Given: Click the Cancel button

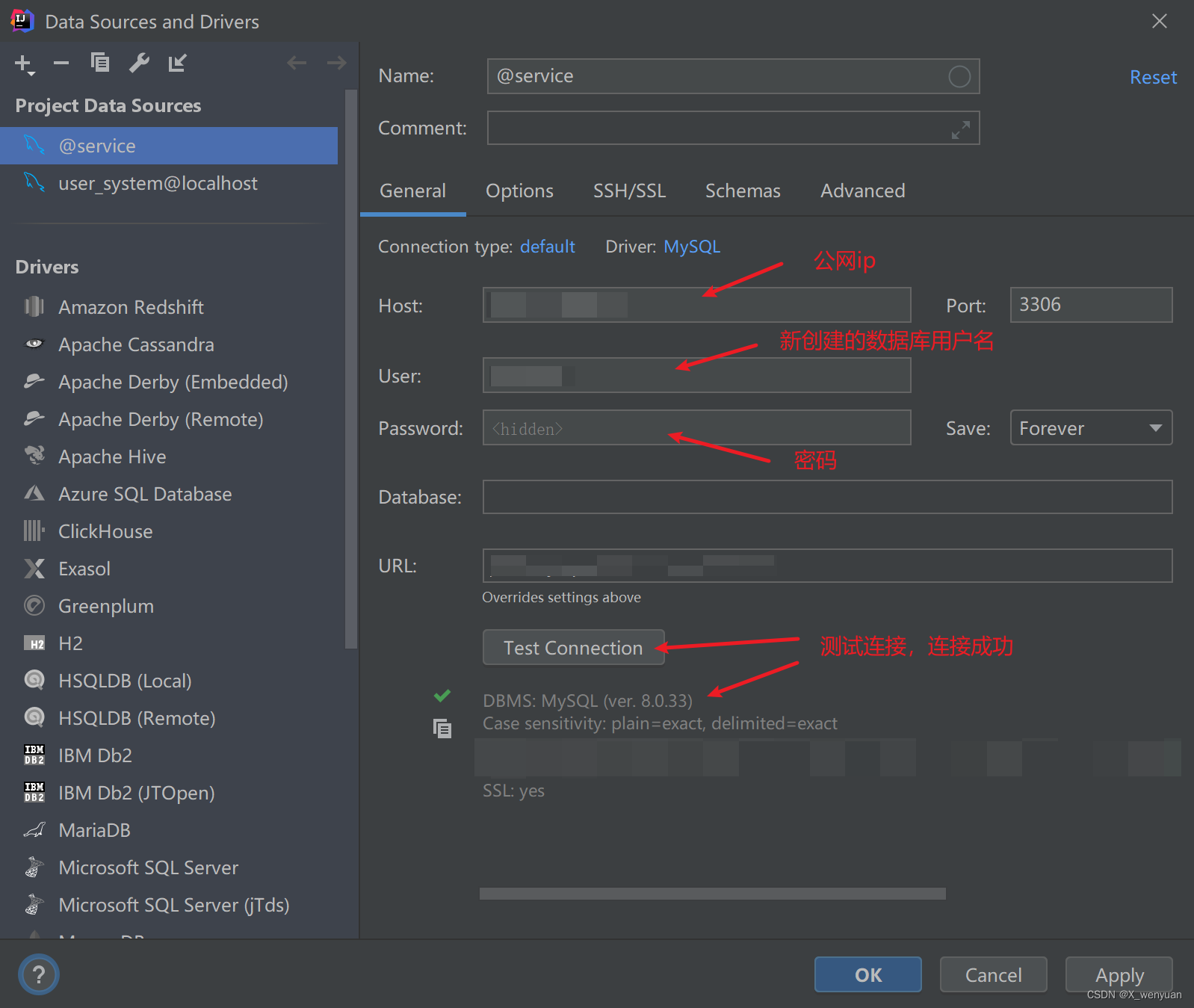Looking at the screenshot, I should tap(993, 974).
